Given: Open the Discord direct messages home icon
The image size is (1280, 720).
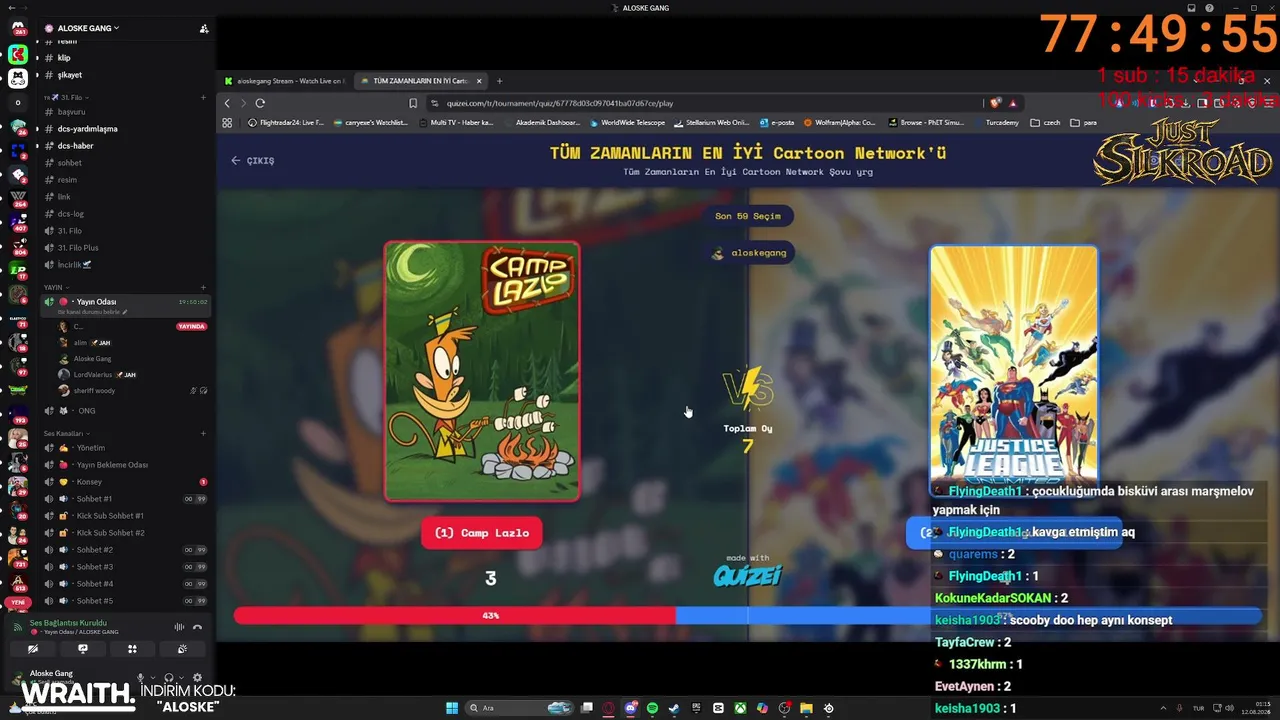Looking at the screenshot, I should (18, 28).
